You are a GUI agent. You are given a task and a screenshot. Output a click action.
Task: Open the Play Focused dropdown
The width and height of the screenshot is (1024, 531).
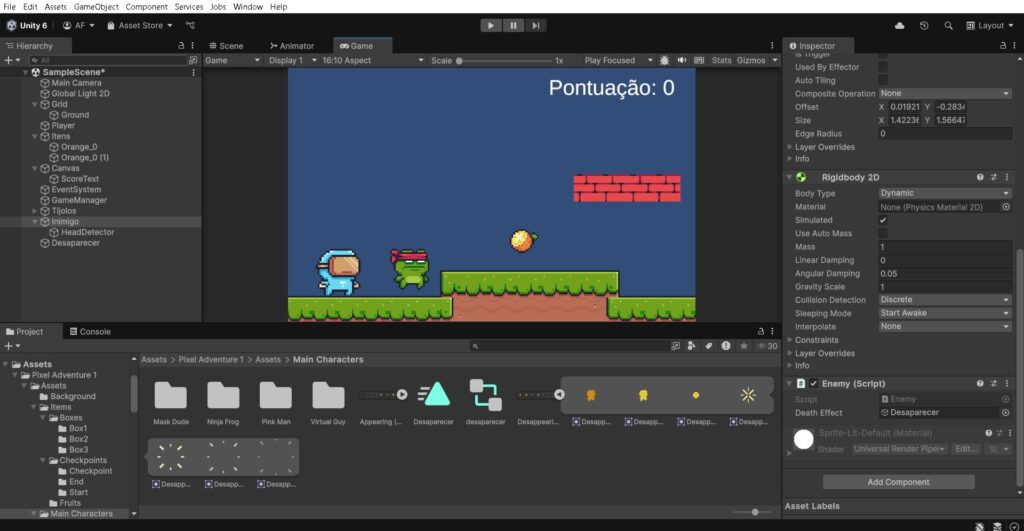tap(618, 60)
